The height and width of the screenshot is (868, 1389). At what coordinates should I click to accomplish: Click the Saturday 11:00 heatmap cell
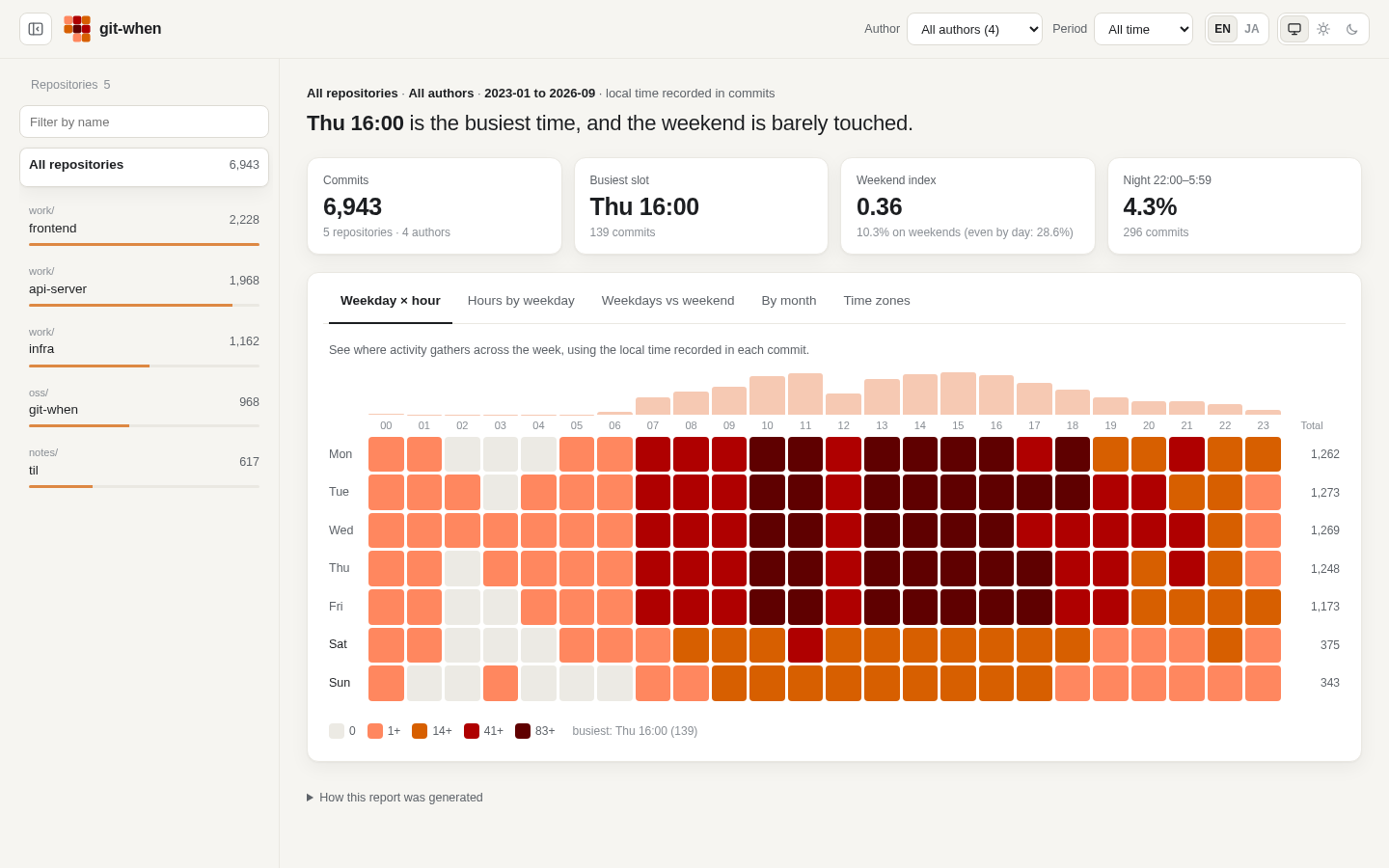pyautogui.click(x=805, y=645)
